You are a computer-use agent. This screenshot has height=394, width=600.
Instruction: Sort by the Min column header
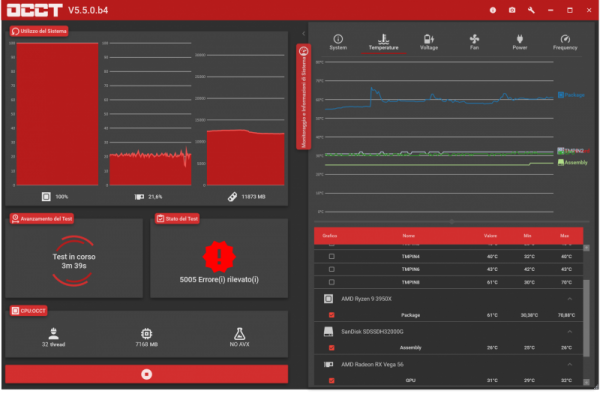(528, 236)
